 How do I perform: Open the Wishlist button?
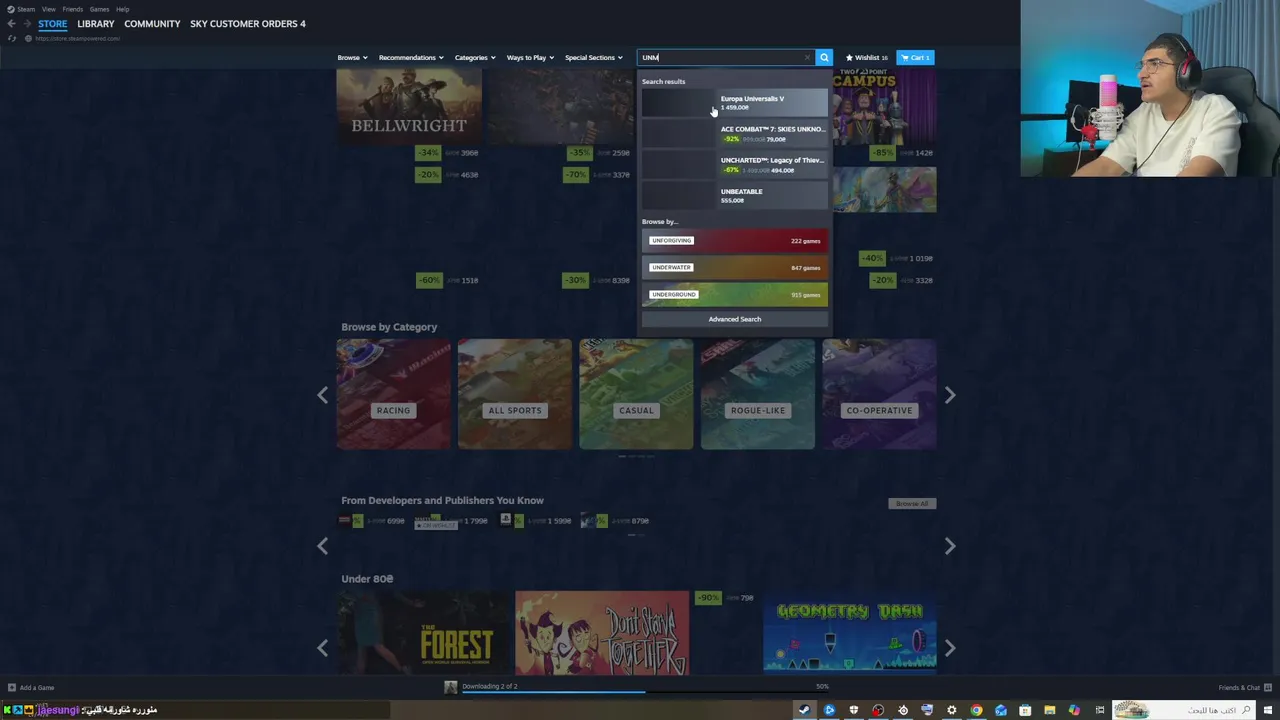[867, 57]
